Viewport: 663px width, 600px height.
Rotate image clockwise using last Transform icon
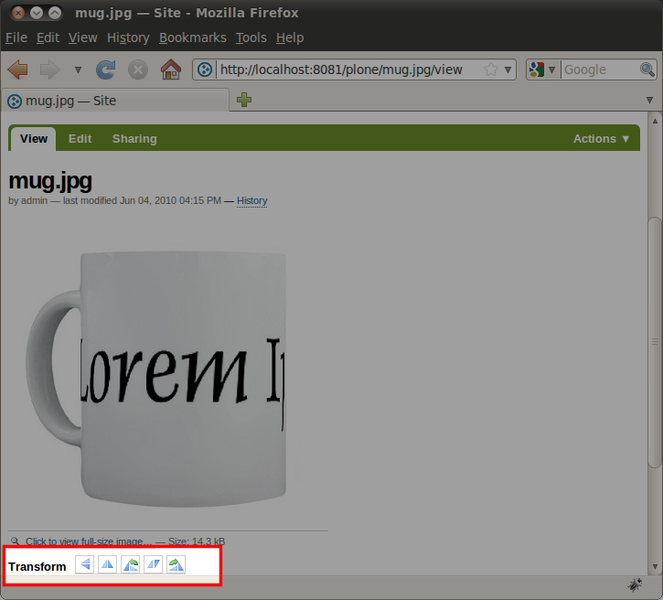pos(175,565)
